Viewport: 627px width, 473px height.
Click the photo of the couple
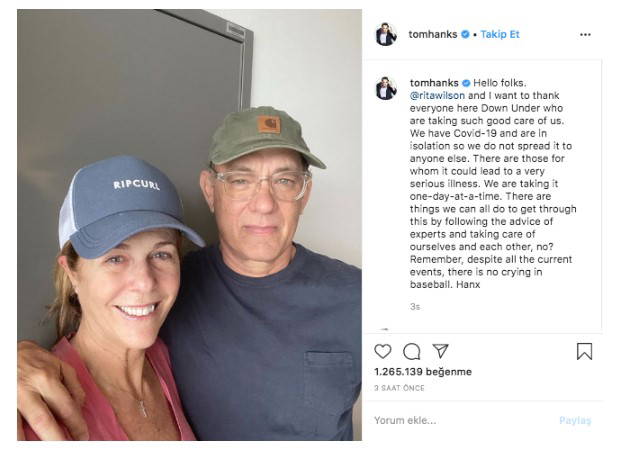[189, 225]
